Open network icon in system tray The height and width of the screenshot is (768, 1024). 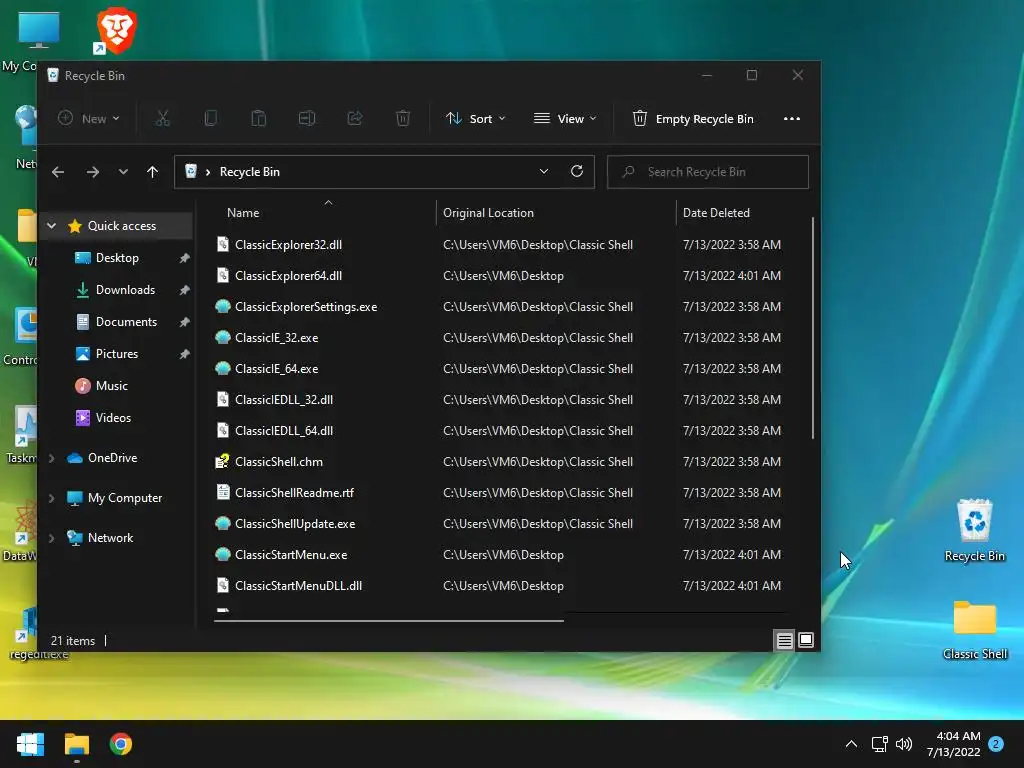tap(879, 744)
